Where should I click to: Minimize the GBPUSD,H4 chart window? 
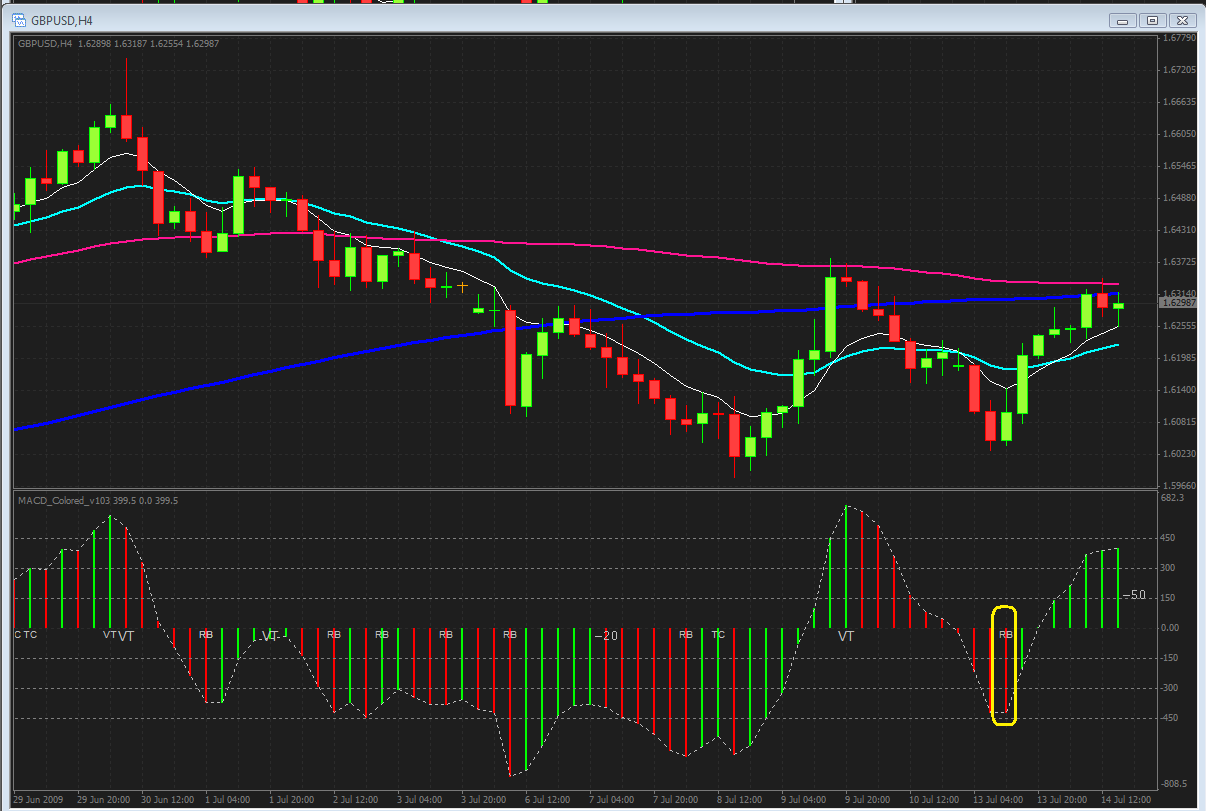coord(1125,20)
